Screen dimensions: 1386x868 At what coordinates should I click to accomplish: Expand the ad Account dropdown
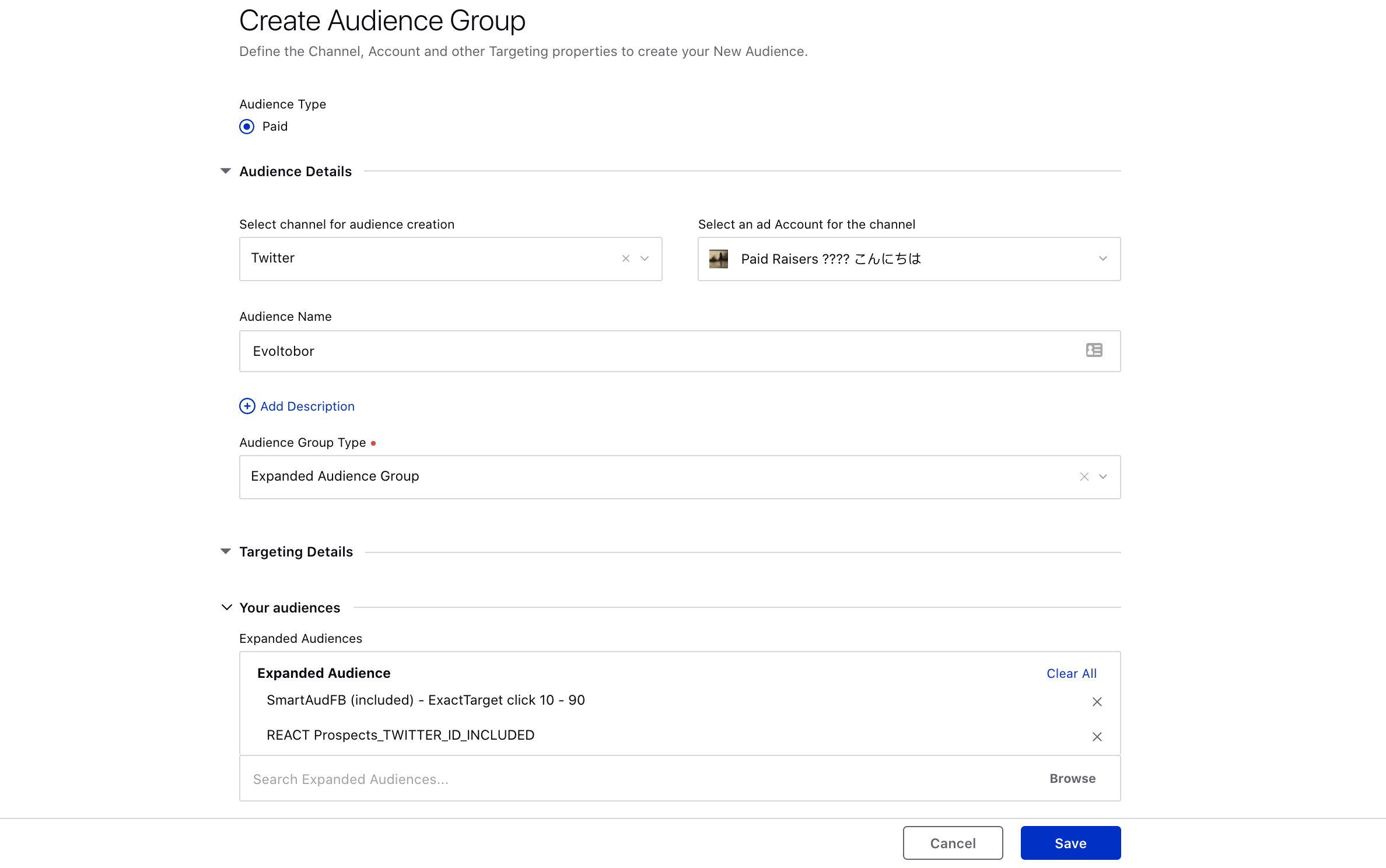pyautogui.click(x=1100, y=258)
